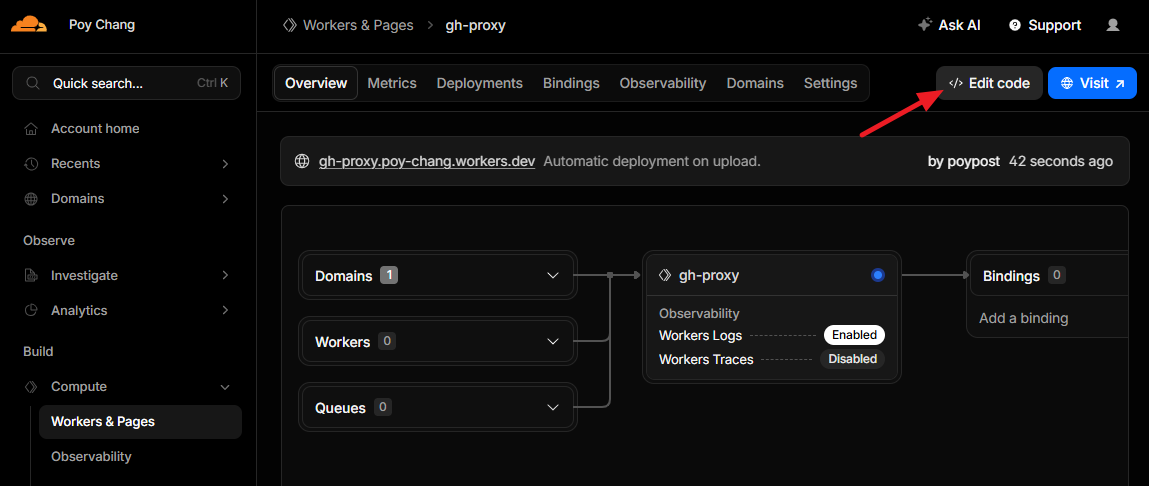The width and height of the screenshot is (1149, 486).
Task: Click the Workers Logs label
Action: click(x=701, y=336)
